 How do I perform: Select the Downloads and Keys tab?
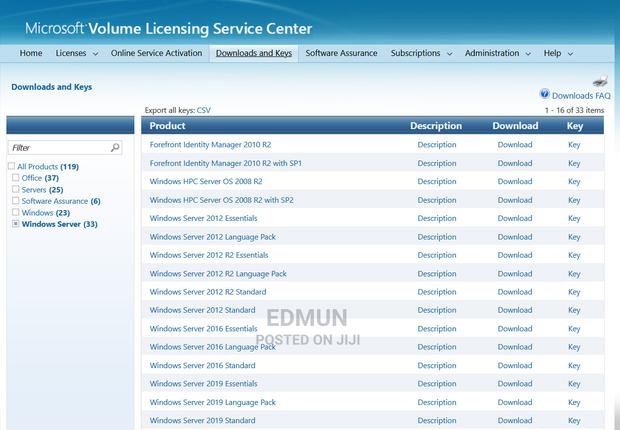(254, 53)
